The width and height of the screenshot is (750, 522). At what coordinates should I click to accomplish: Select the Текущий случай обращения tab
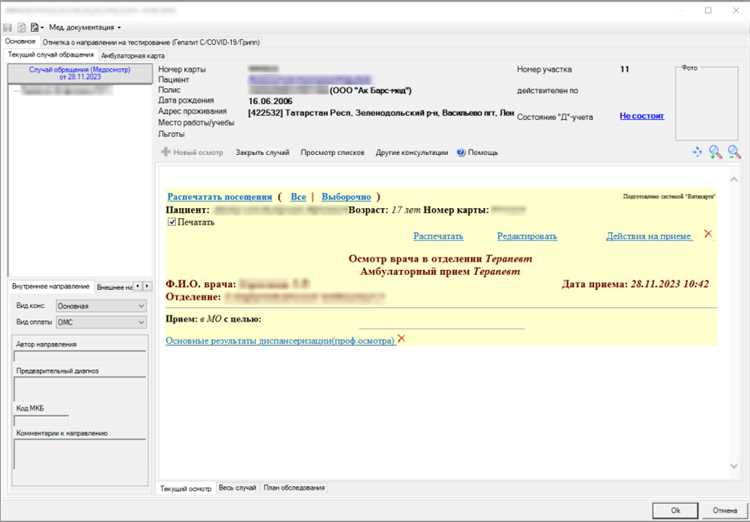[51, 55]
